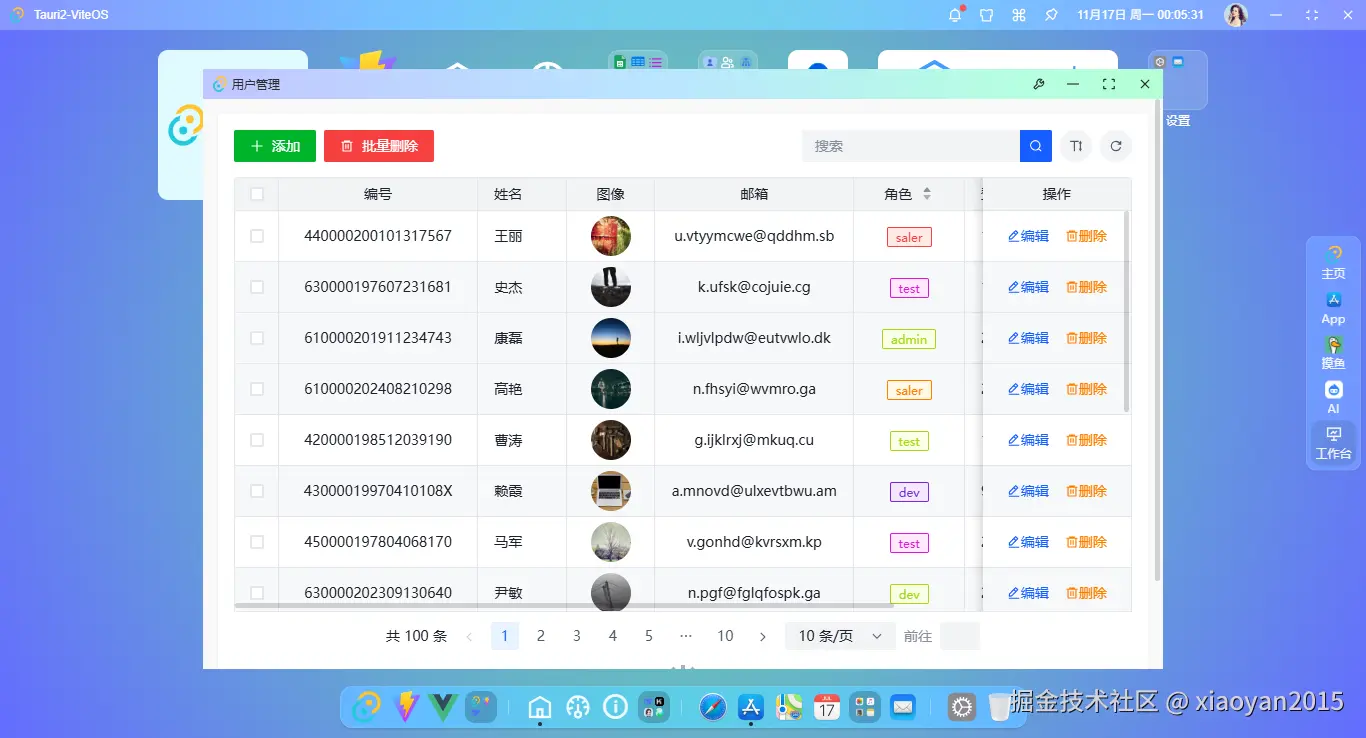Run a search using the magnifier icon
This screenshot has height=738, width=1366.
click(1035, 146)
